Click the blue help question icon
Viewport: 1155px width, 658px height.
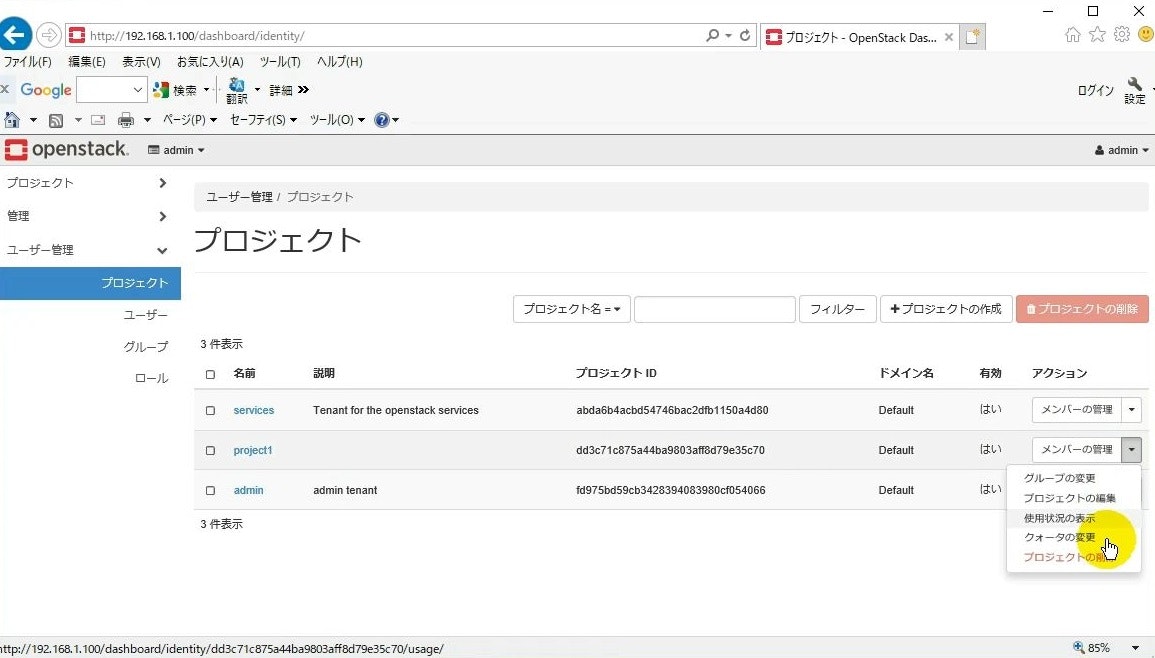coord(382,120)
